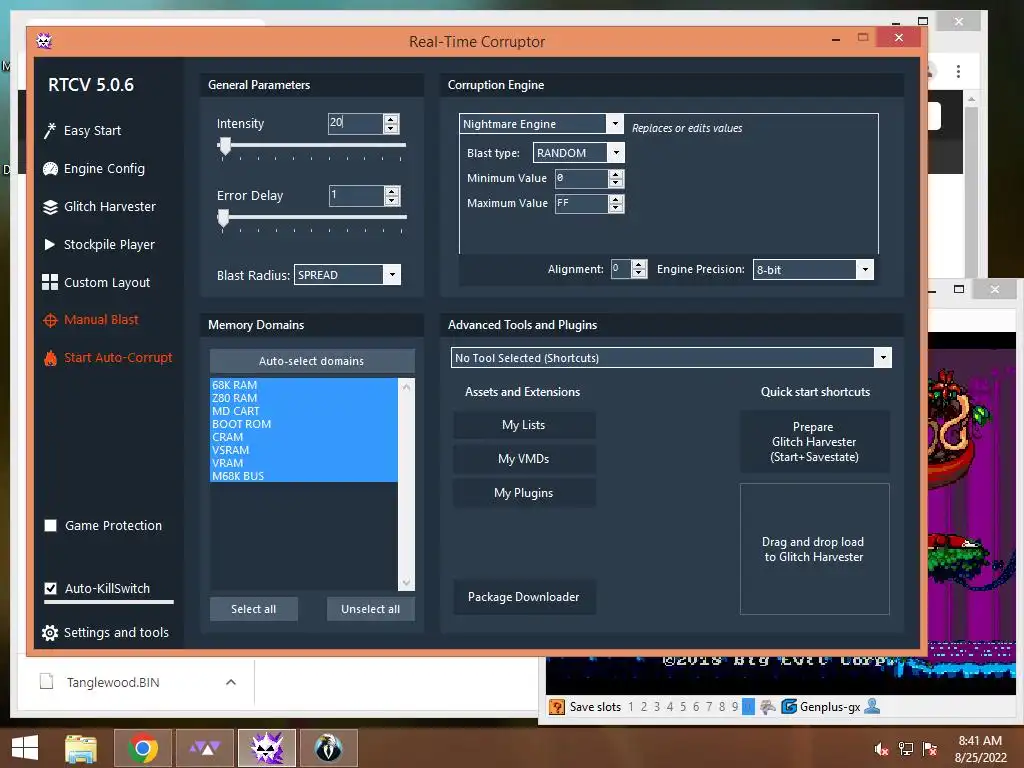Image resolution: width=1024 pixels, height=768 pixels.
Task: Click the drag and drop load area
Action: 814,549
